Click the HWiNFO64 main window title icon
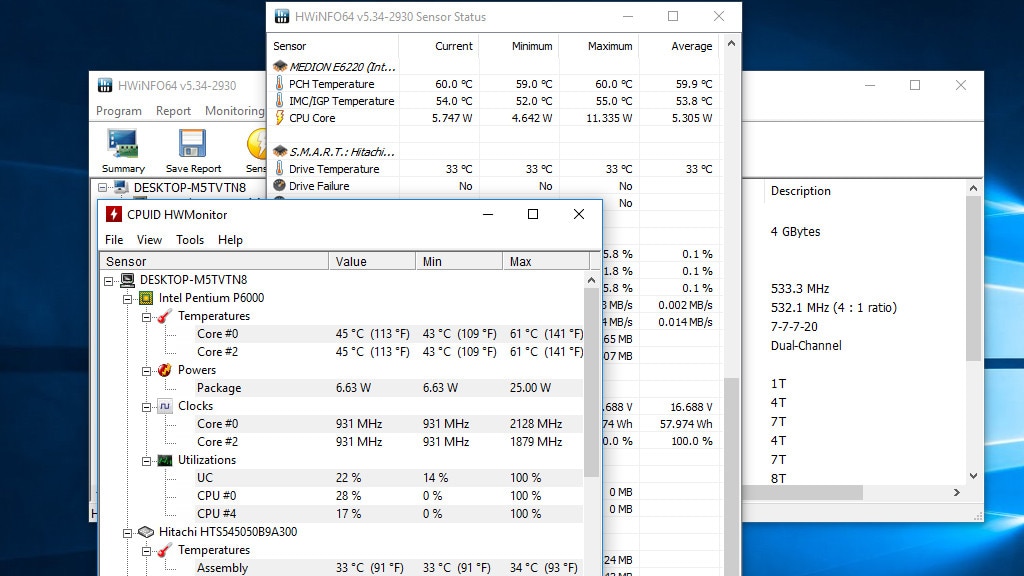 pos(105,85)
